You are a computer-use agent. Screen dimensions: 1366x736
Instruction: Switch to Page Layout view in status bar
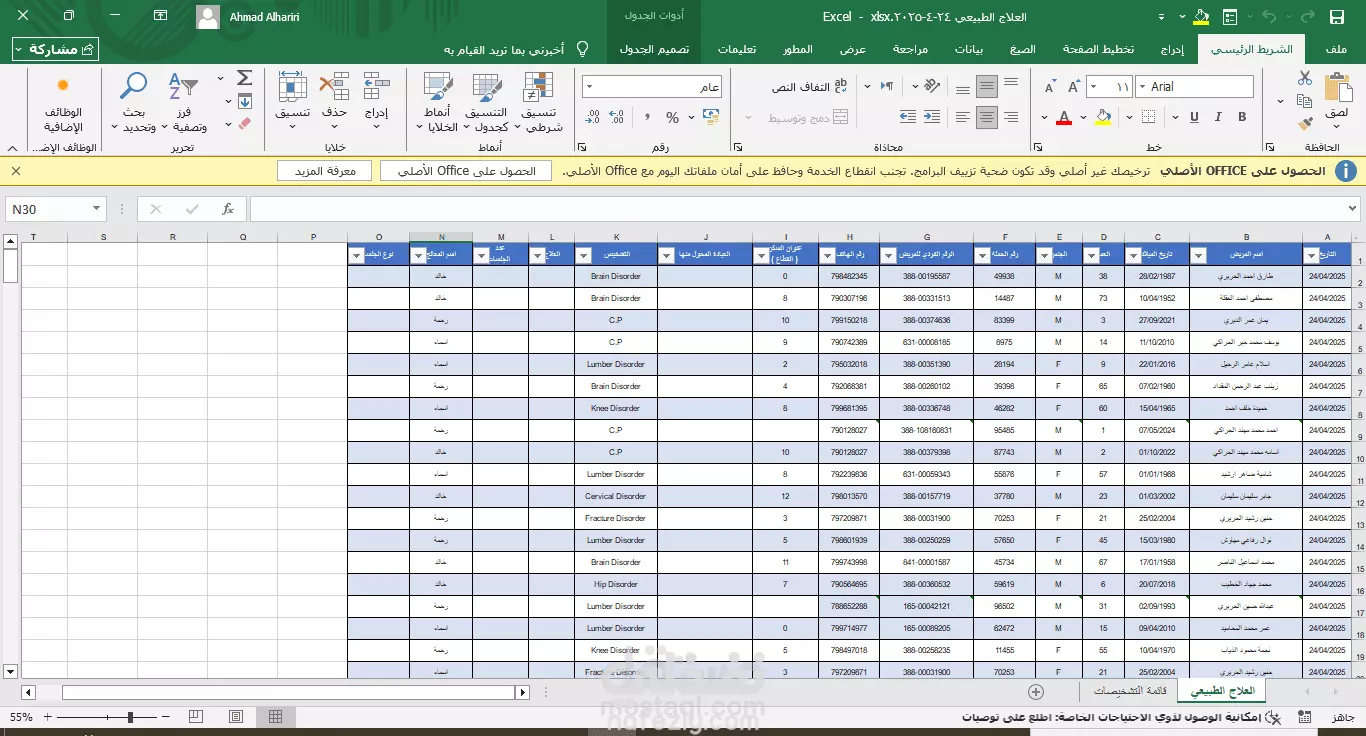click(236, 717)
